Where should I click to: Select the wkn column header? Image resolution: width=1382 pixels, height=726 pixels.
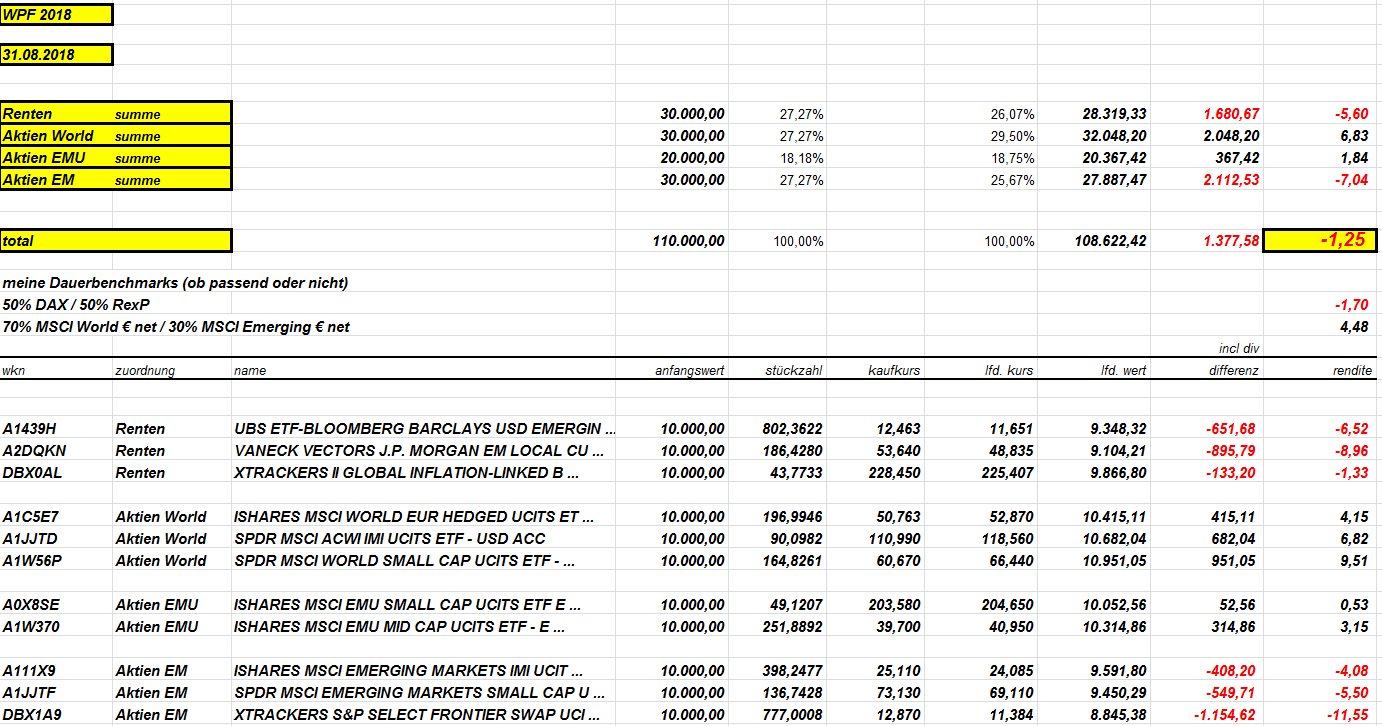tap(14, 370)
